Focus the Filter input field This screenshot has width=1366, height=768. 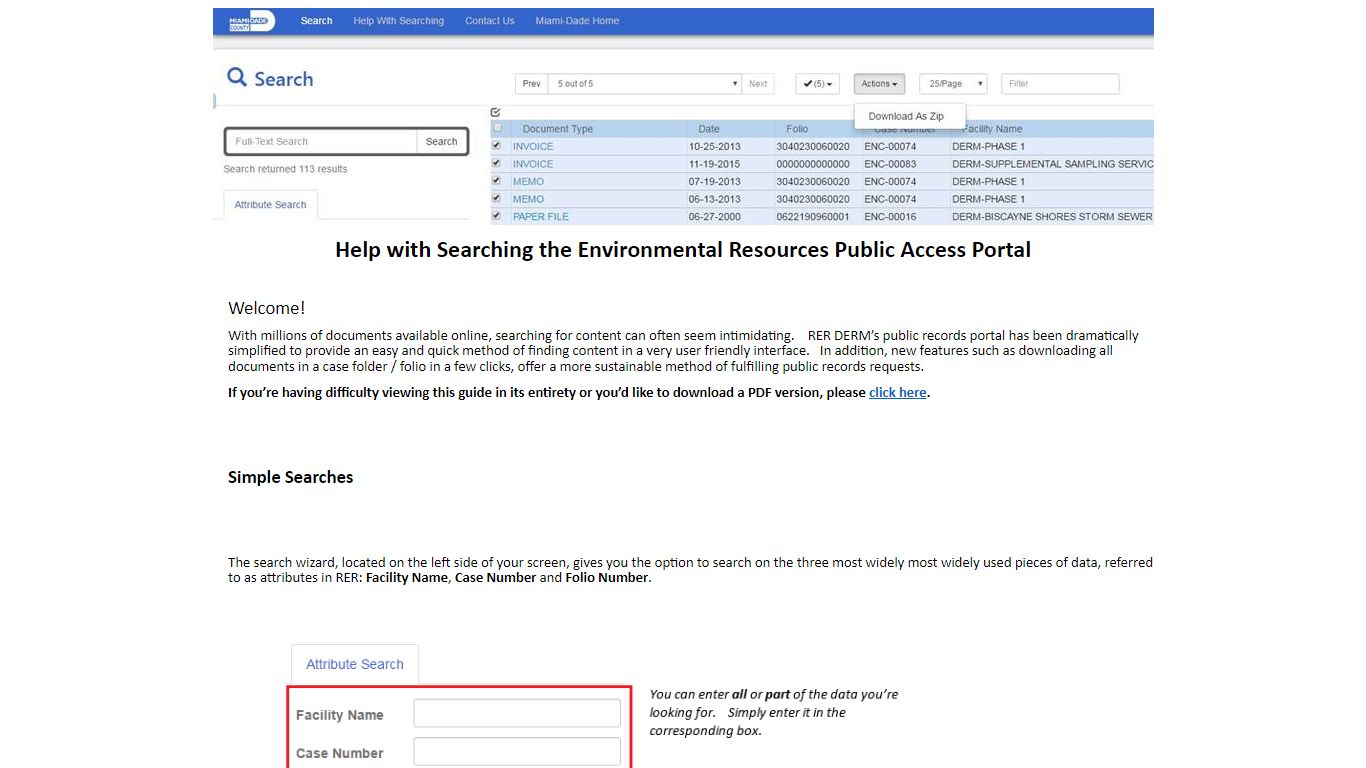[1060, 84]
